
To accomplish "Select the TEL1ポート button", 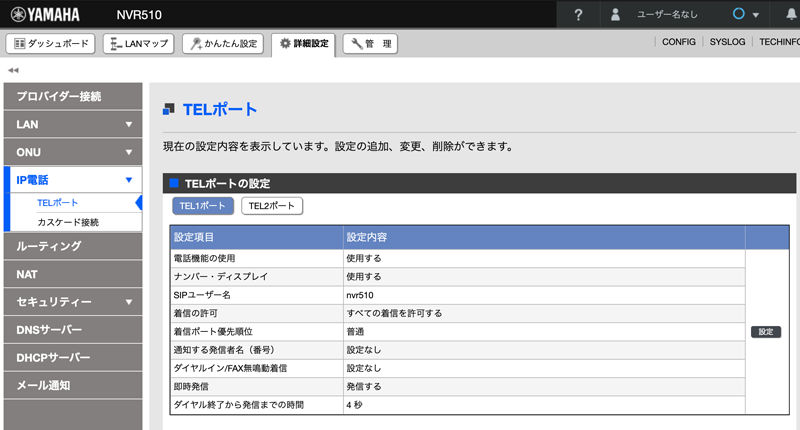I will (203, 206).
